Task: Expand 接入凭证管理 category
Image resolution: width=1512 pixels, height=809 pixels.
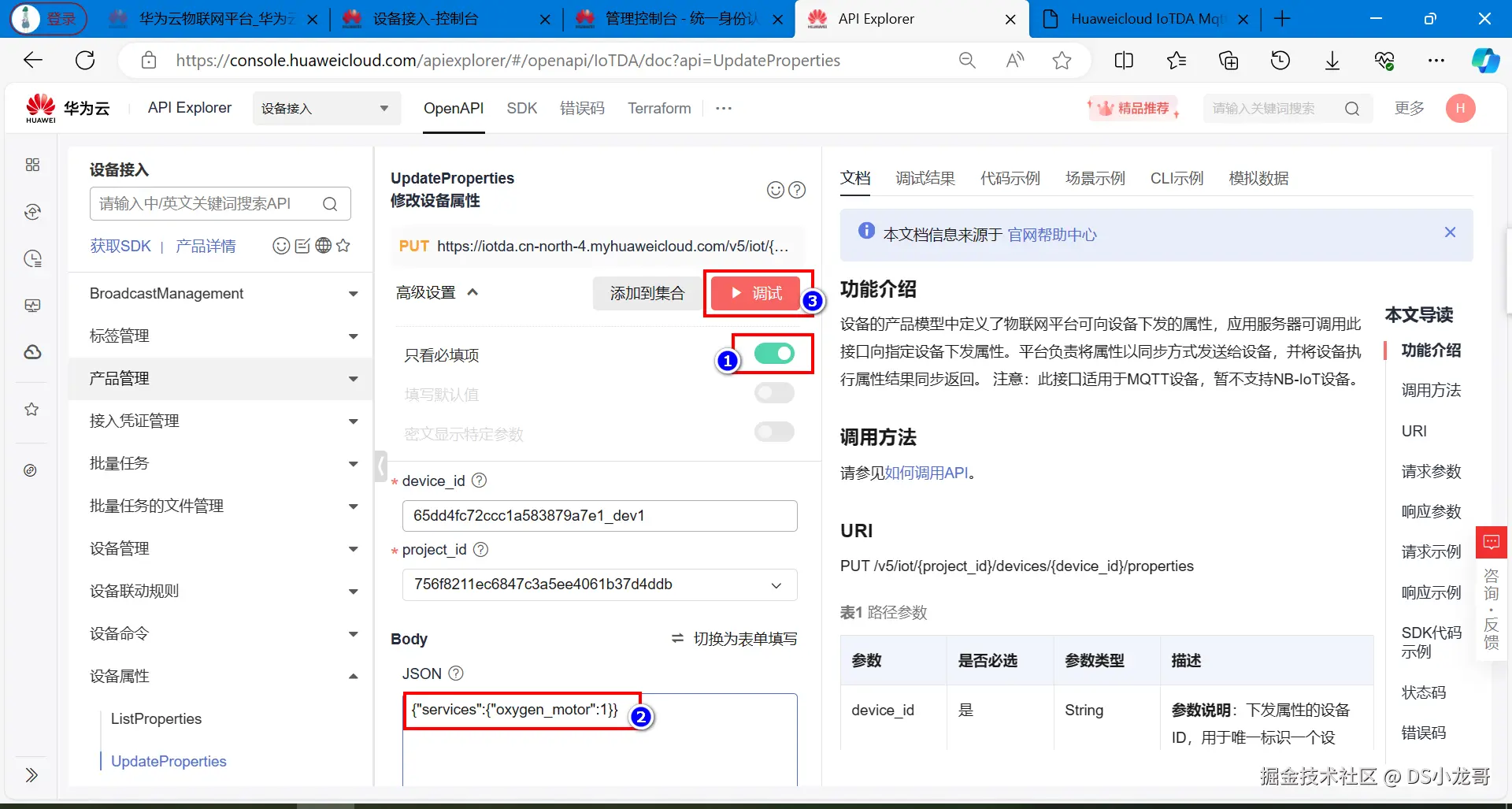Action: coord(220,421)
